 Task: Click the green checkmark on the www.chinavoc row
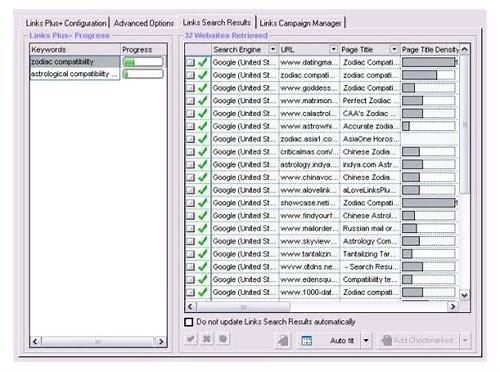(202, 177)
